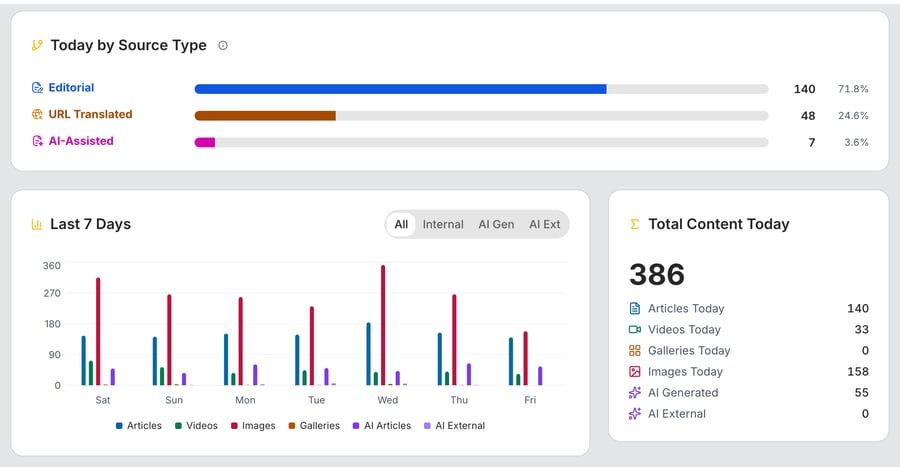Screen dimensions: 900x467
Task: Click the AI Generated value 55
Action: click(x=862, y=393)
